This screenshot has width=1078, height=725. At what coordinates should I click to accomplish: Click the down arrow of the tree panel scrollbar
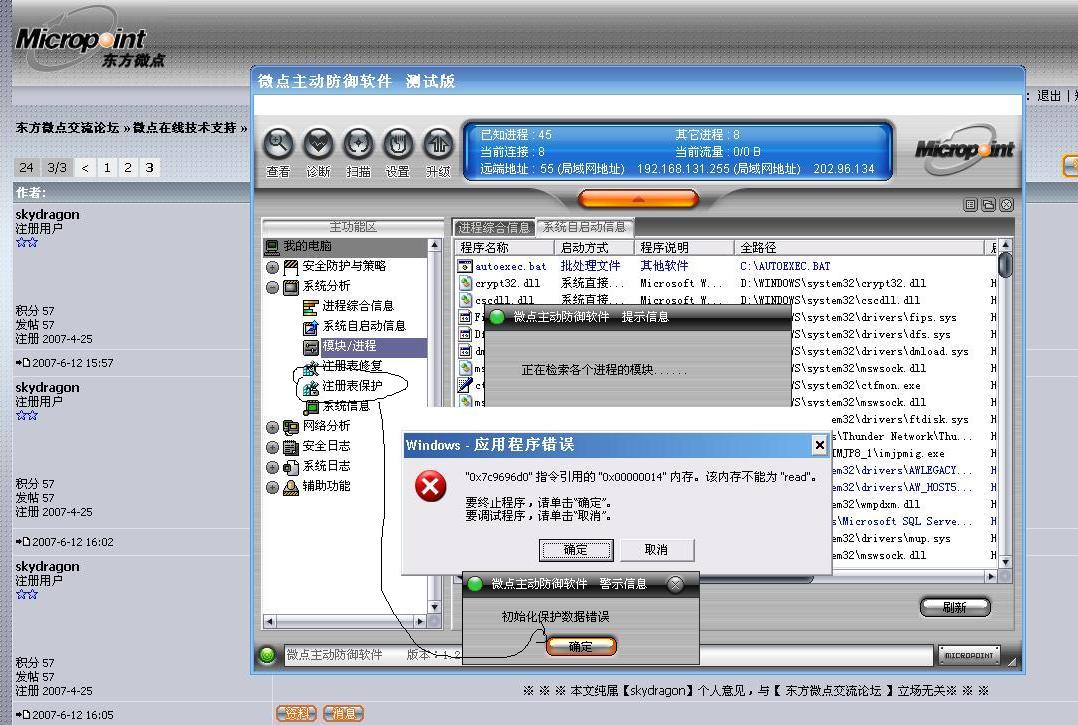pyautogui.click(x=434, y=607)
